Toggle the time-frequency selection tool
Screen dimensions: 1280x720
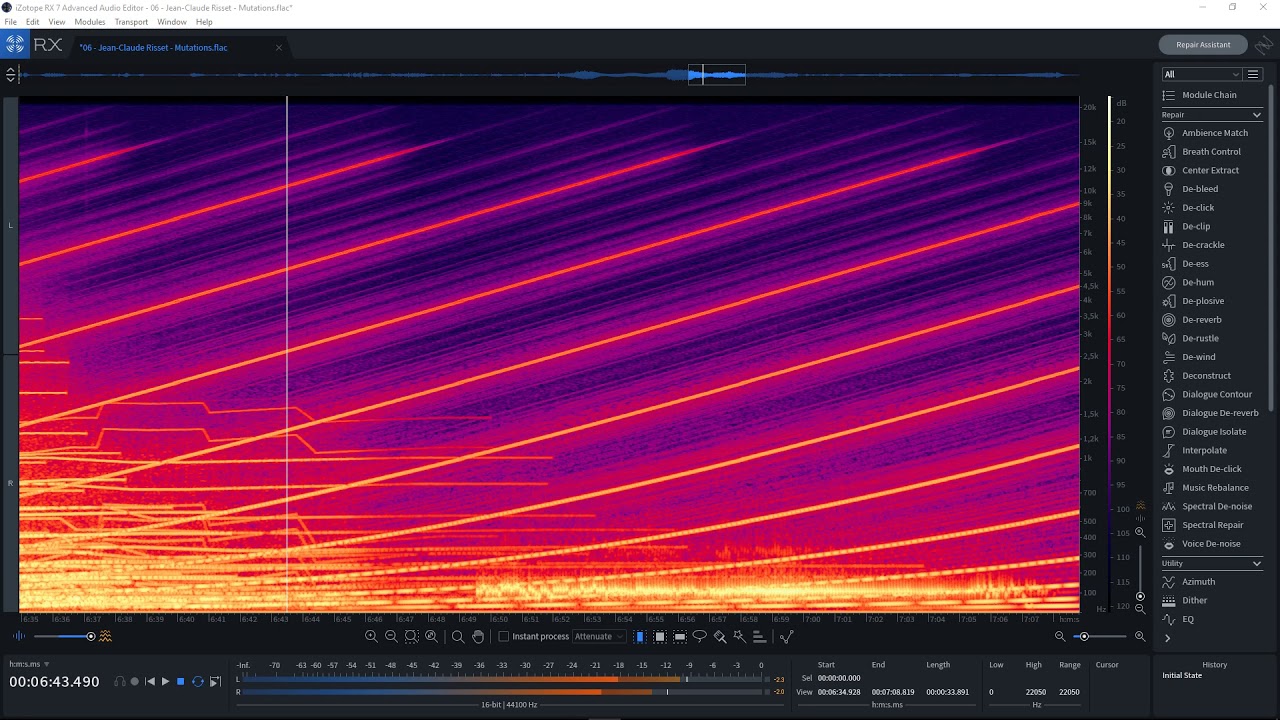click(660, 636)
